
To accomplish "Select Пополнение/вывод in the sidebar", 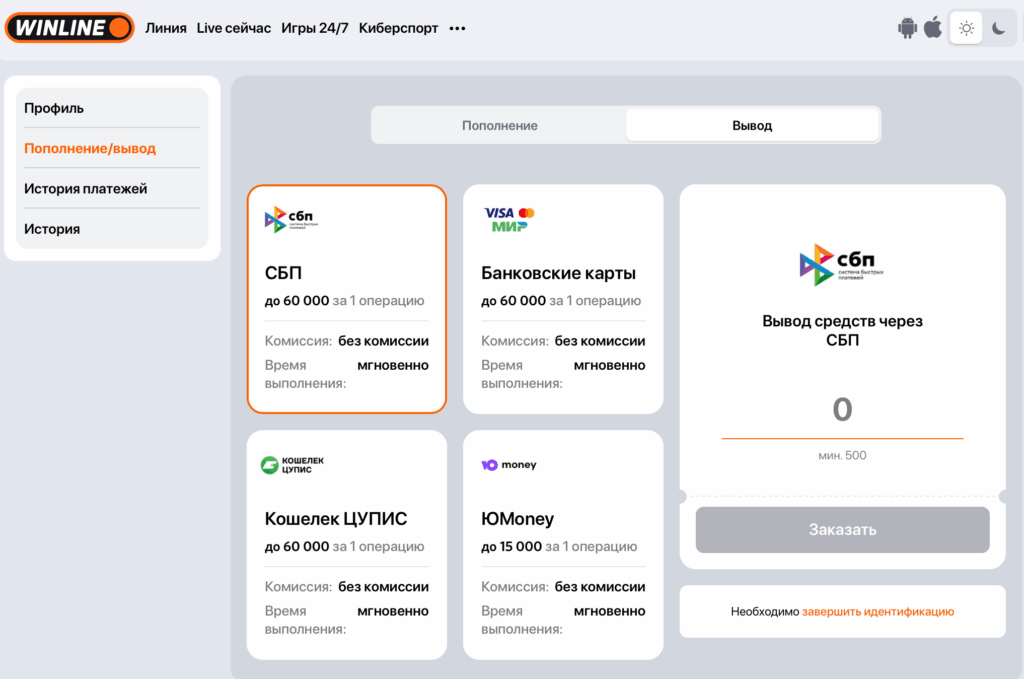I will (x=112, y=148).
